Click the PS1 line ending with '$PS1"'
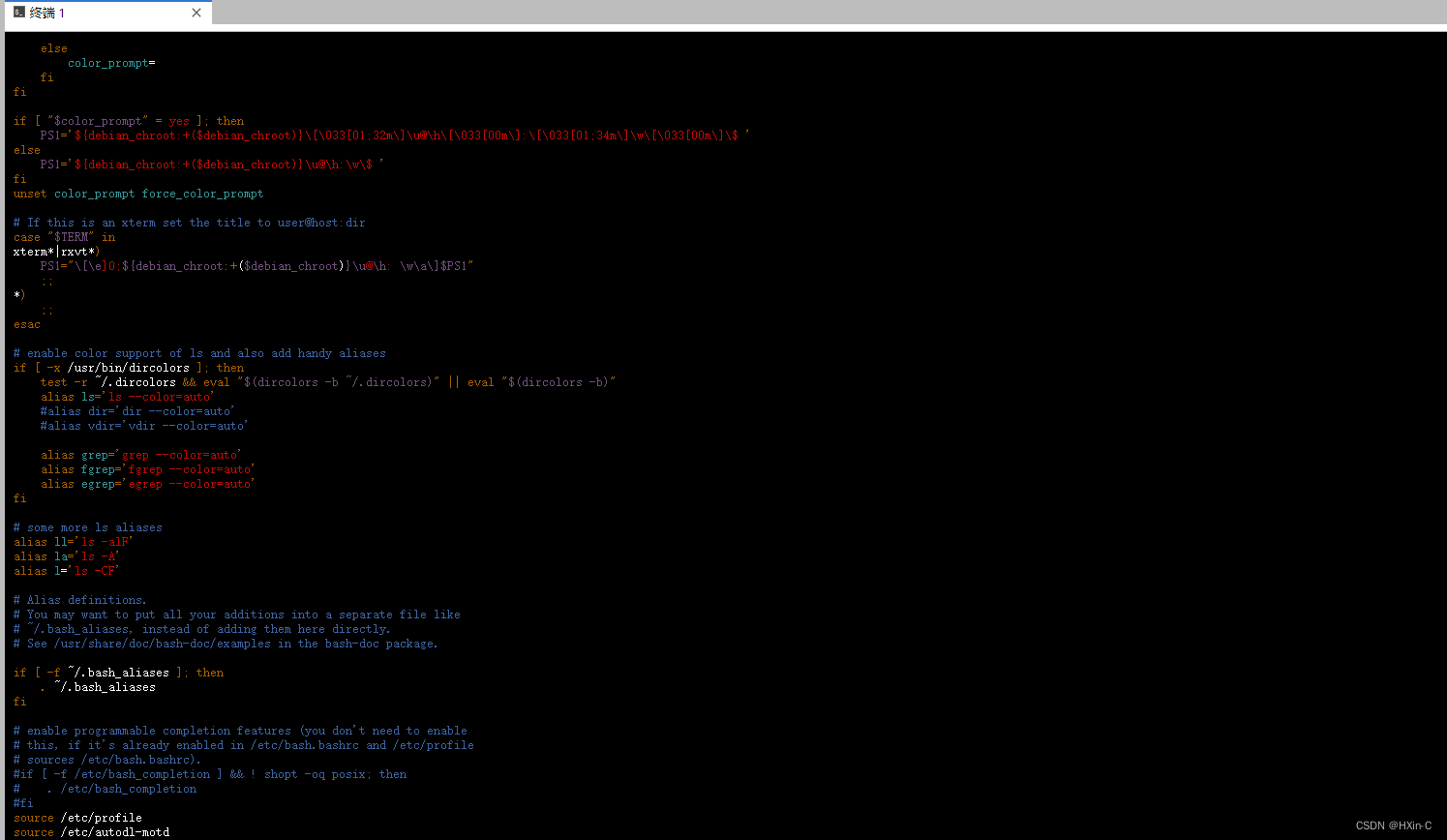 click(256, 266)
